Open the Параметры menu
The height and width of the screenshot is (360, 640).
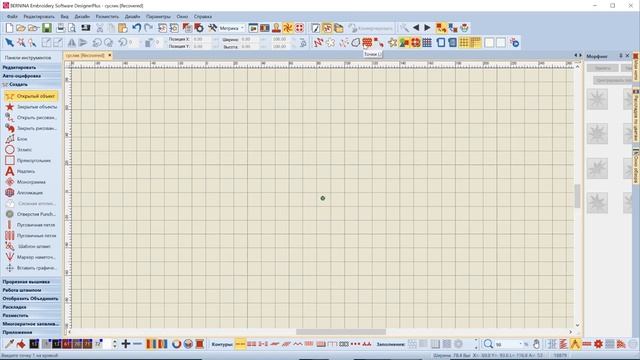coord(158,17)
